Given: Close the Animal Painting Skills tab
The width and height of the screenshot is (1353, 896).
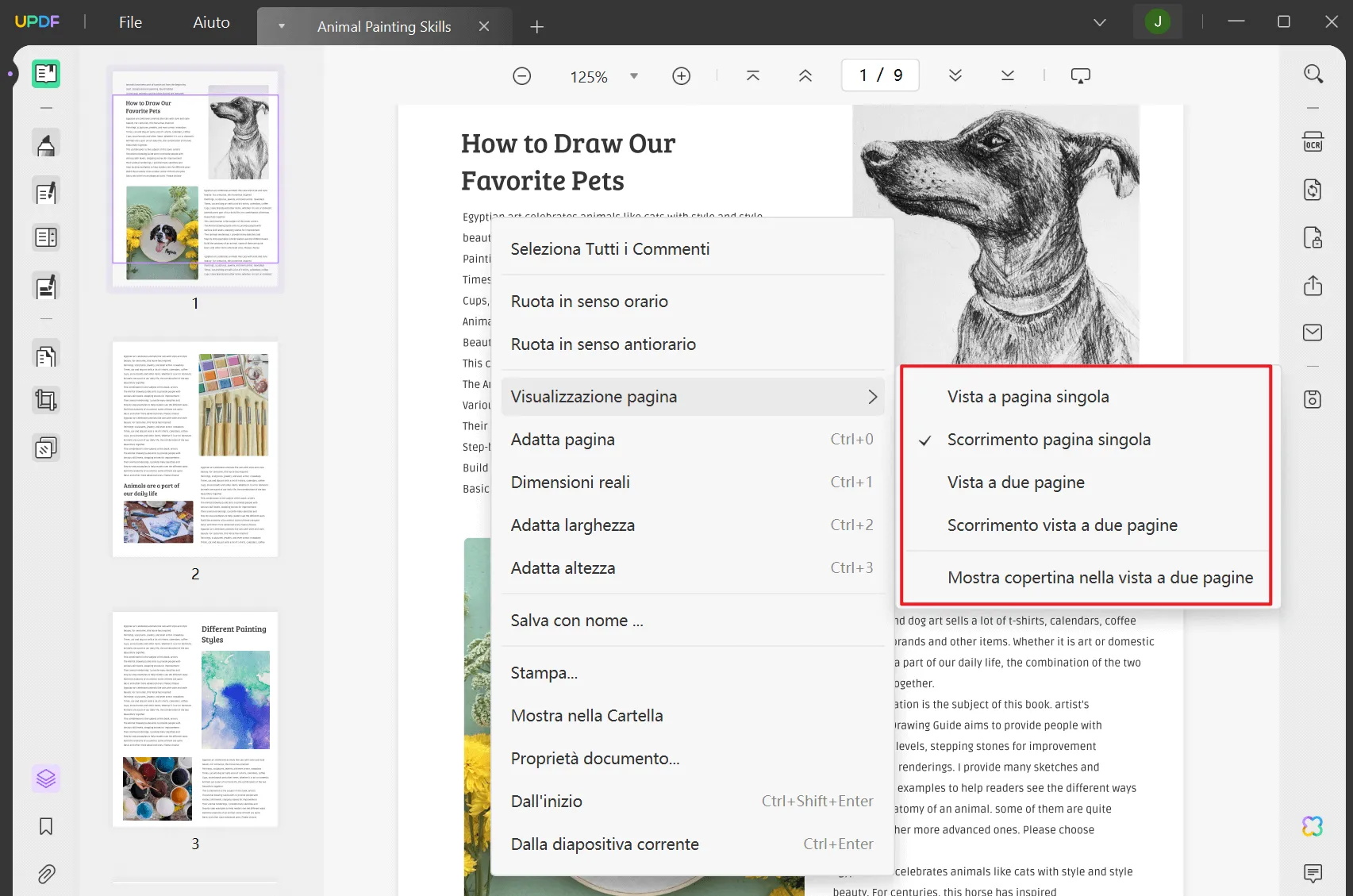Looking at the screenshot, I should [484, 26].
